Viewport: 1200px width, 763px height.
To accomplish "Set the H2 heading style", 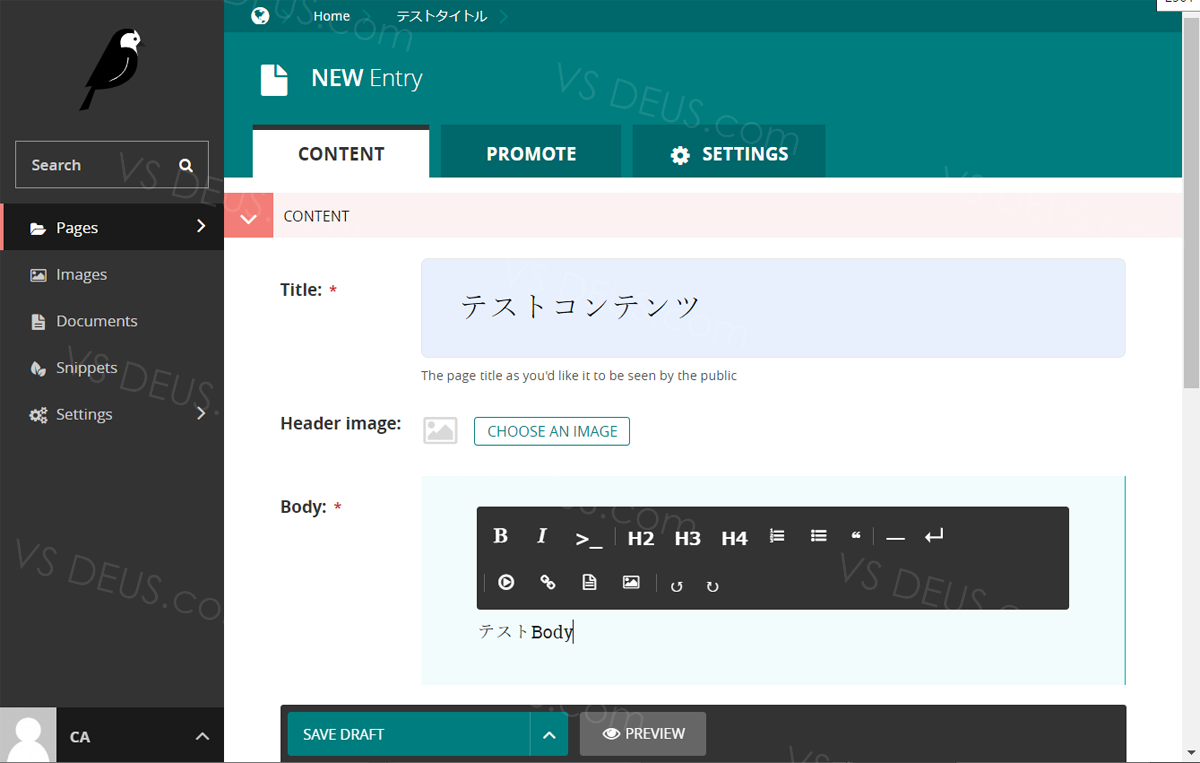I will (641, 538).
